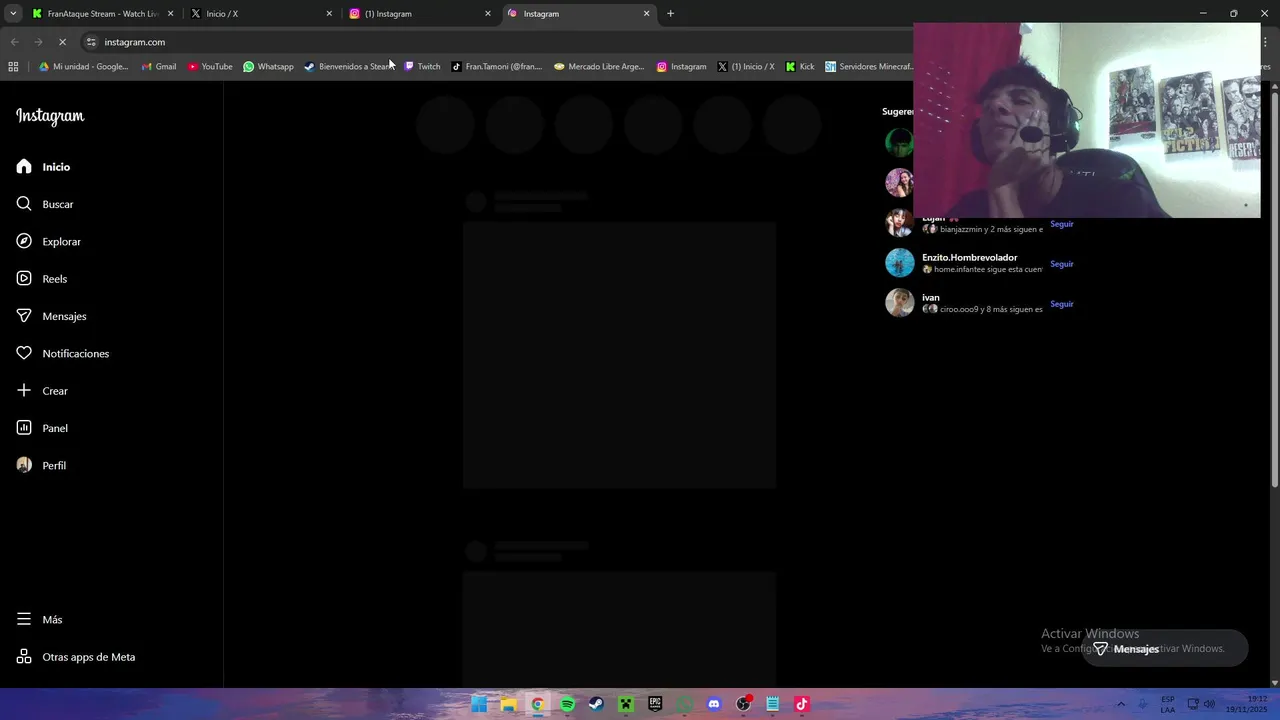The height and width of the screenshot is (720, 1280).
Task: Open TikTok app in taskbar
Action: 802,704
